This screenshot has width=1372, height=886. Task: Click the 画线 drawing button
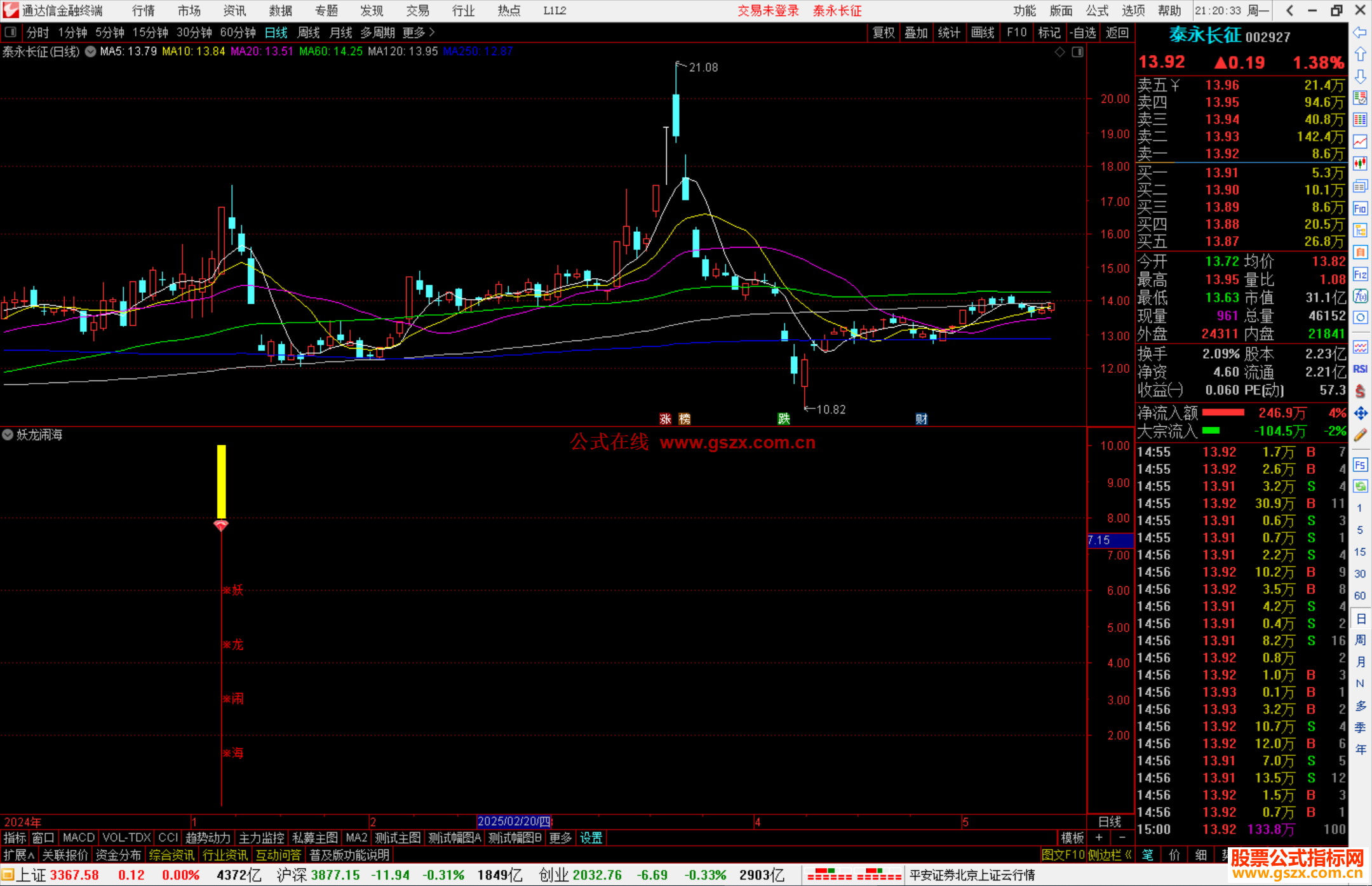click(983, 32)
